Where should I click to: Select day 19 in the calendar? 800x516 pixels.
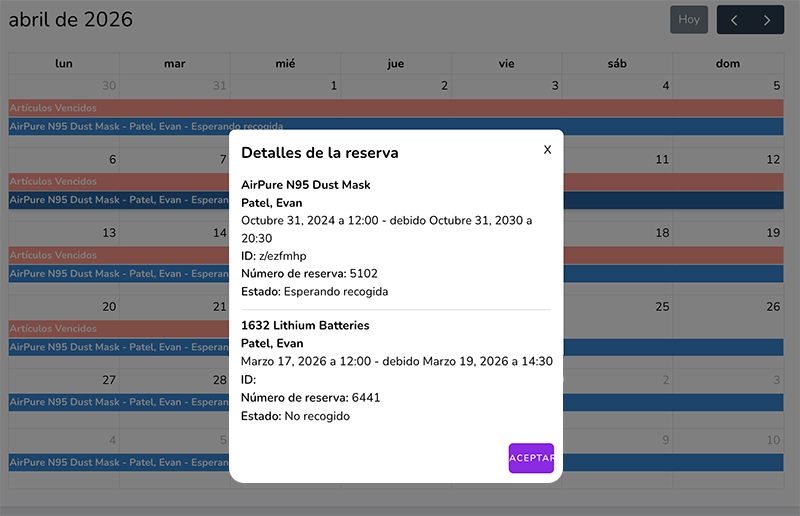(772, 233)
